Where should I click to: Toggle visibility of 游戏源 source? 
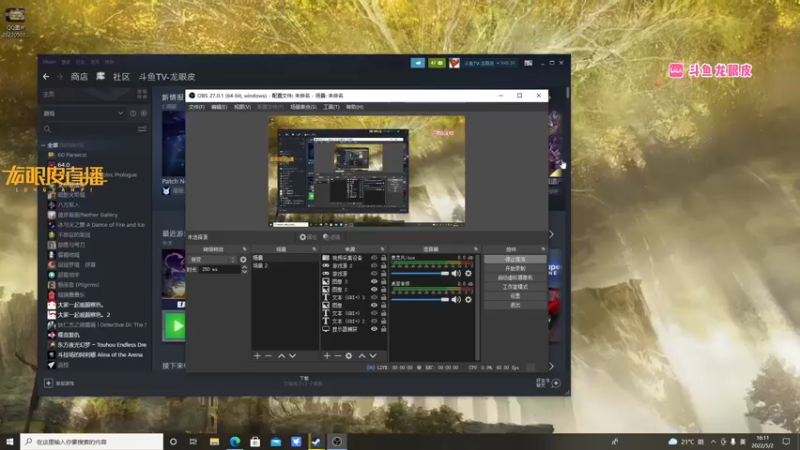tap(374, 273)
